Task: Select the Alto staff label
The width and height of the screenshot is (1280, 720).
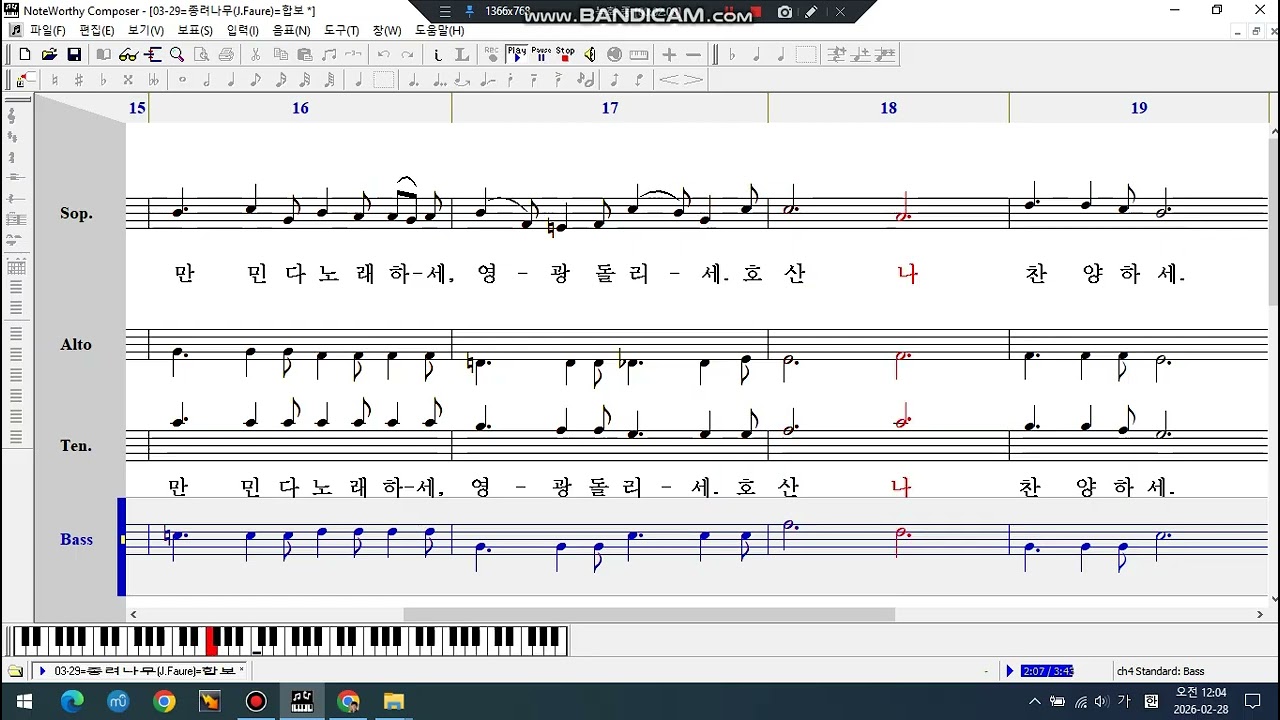Action: [x=76, y=344]
